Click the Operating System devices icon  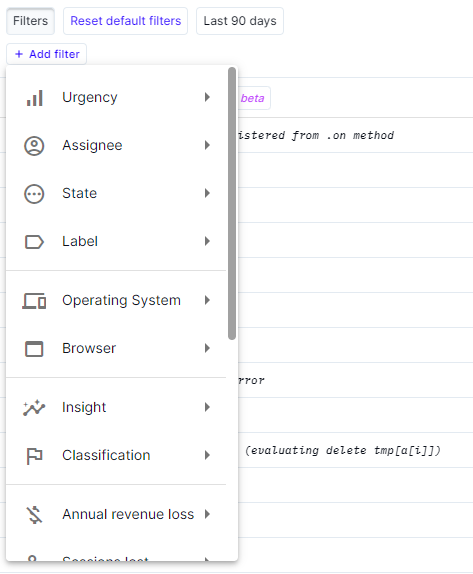[34, 301]
